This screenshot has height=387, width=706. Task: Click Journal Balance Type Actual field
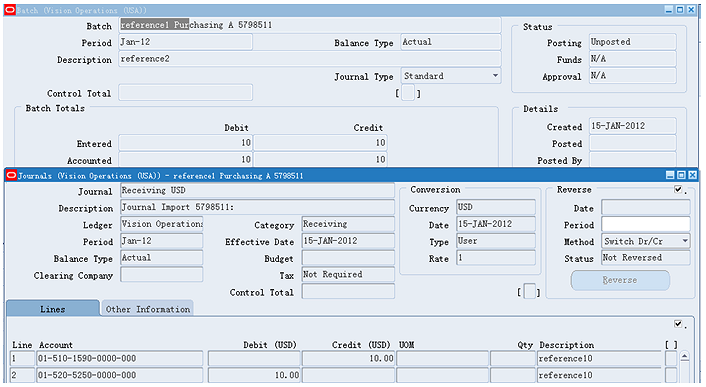(162, 258)
